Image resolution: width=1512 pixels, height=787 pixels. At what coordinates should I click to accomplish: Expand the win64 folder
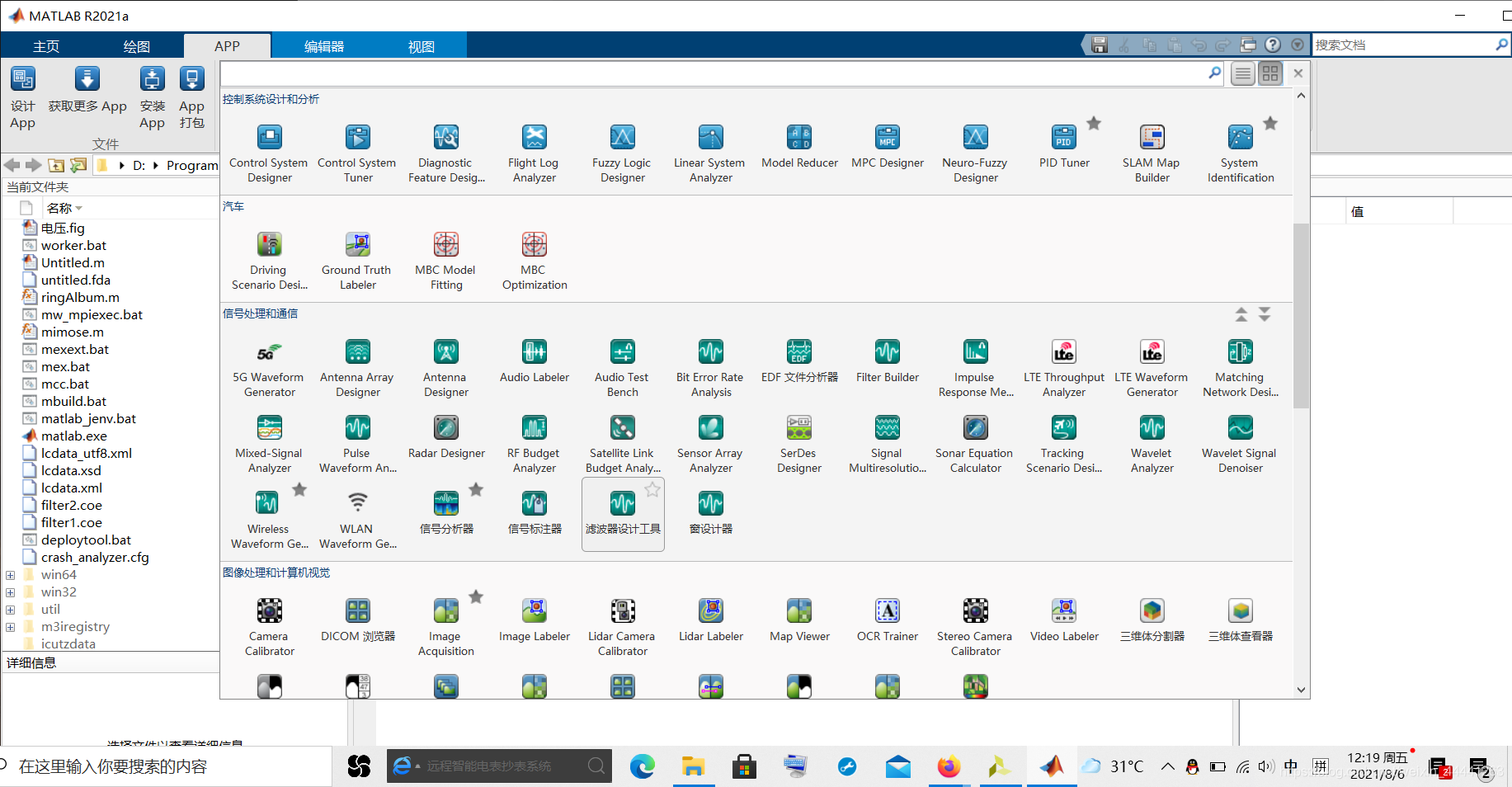click(x=10, y=575)
